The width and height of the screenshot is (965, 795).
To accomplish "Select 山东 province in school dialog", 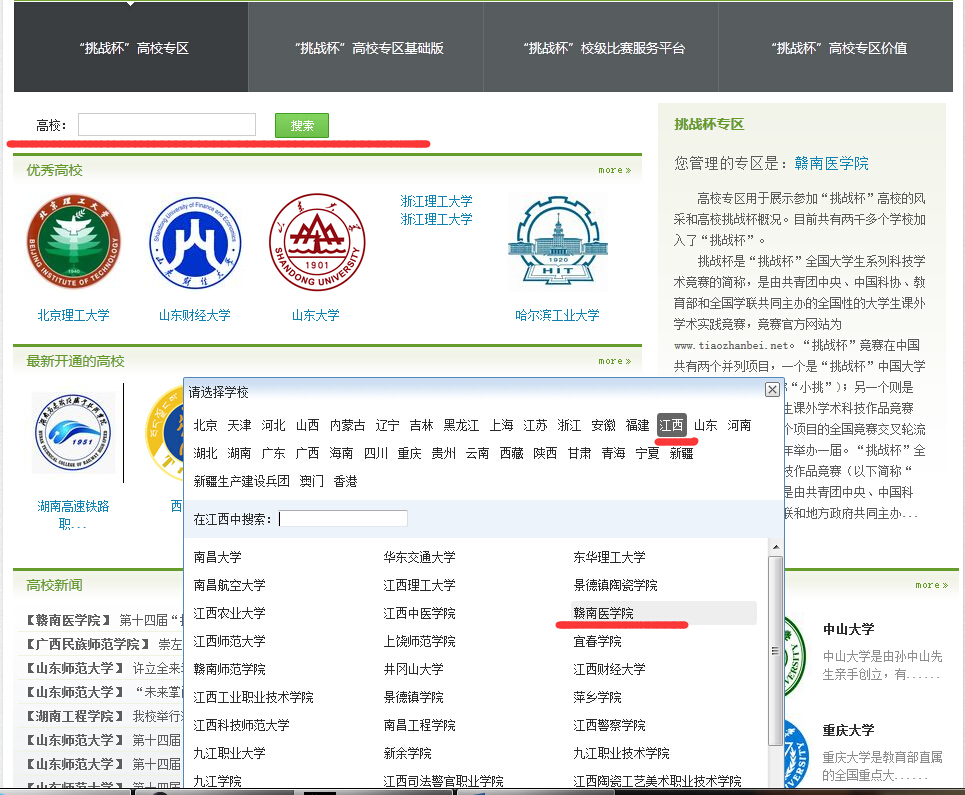I will [x=705, y=425].
